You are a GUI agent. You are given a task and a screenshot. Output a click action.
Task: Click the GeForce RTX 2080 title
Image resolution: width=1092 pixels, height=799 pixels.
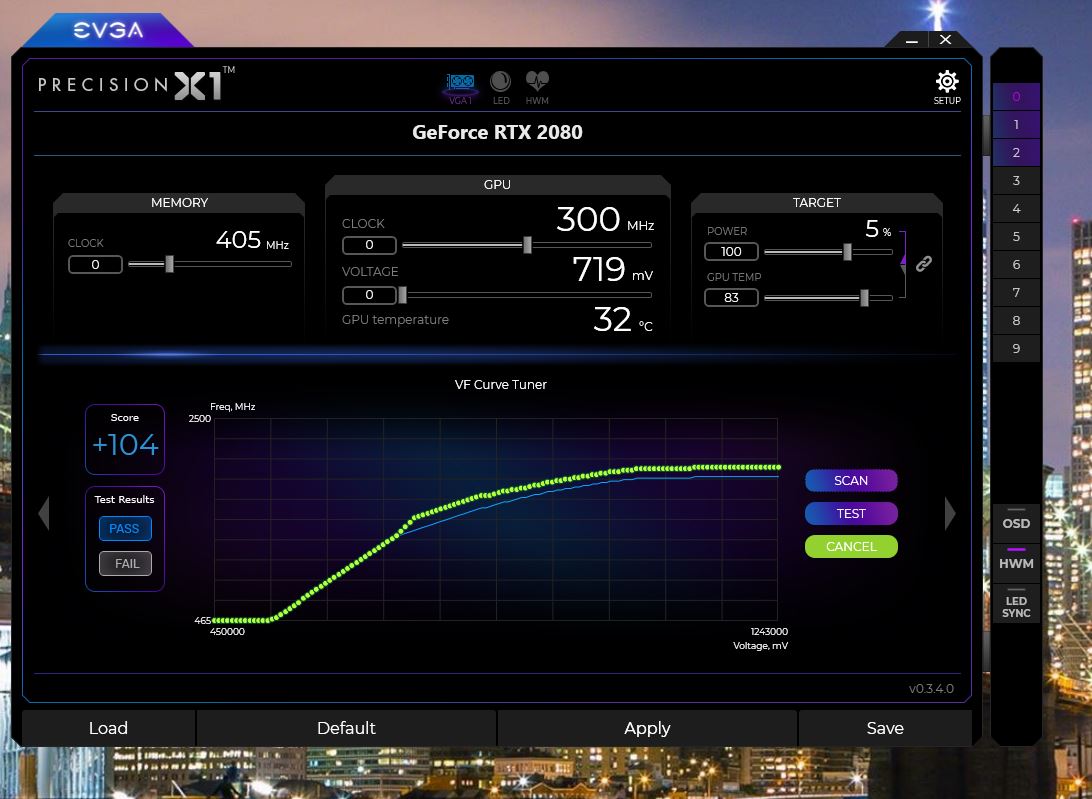tap(497, 132)
